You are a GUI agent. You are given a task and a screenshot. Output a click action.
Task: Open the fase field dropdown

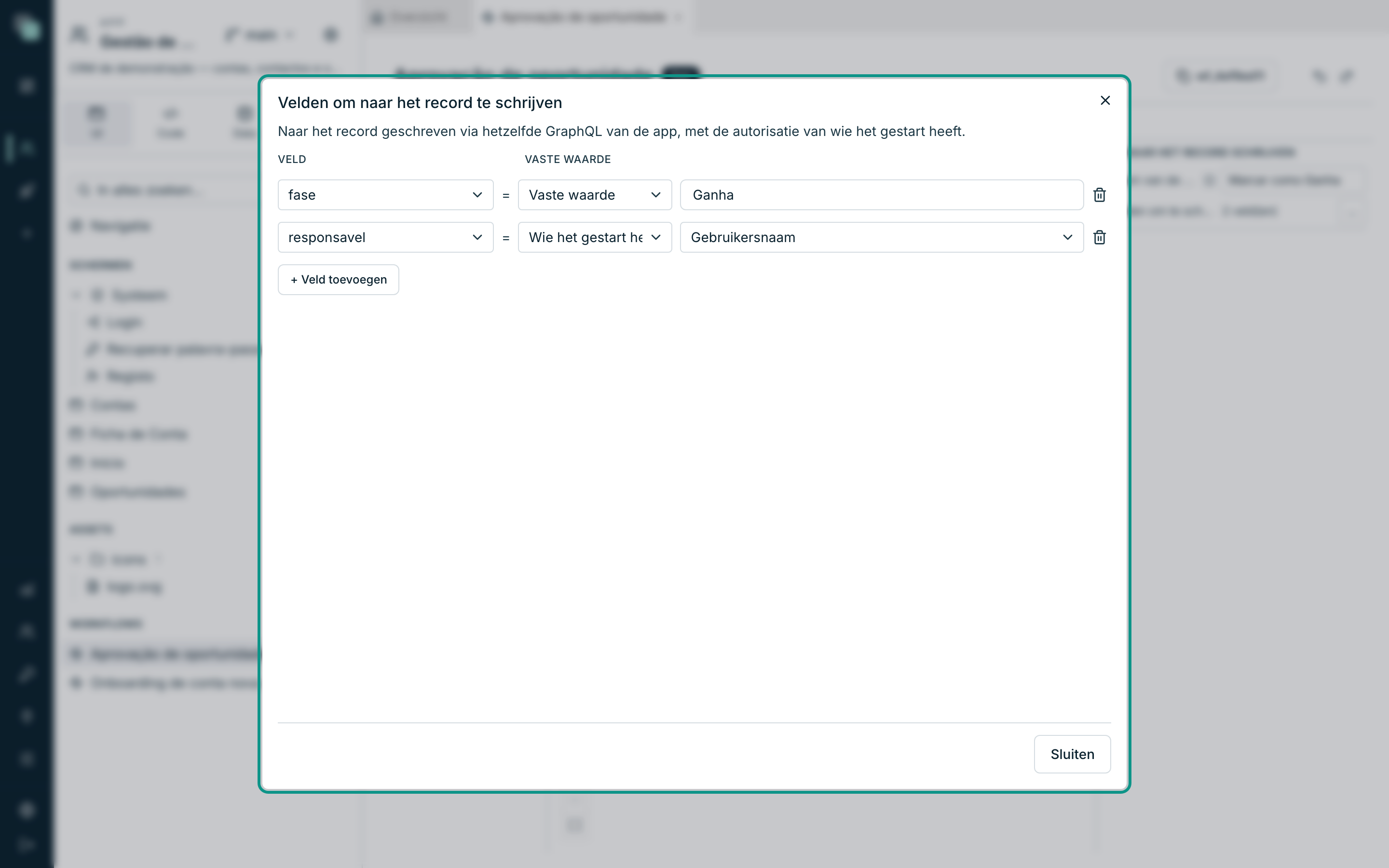coord(386,195)
